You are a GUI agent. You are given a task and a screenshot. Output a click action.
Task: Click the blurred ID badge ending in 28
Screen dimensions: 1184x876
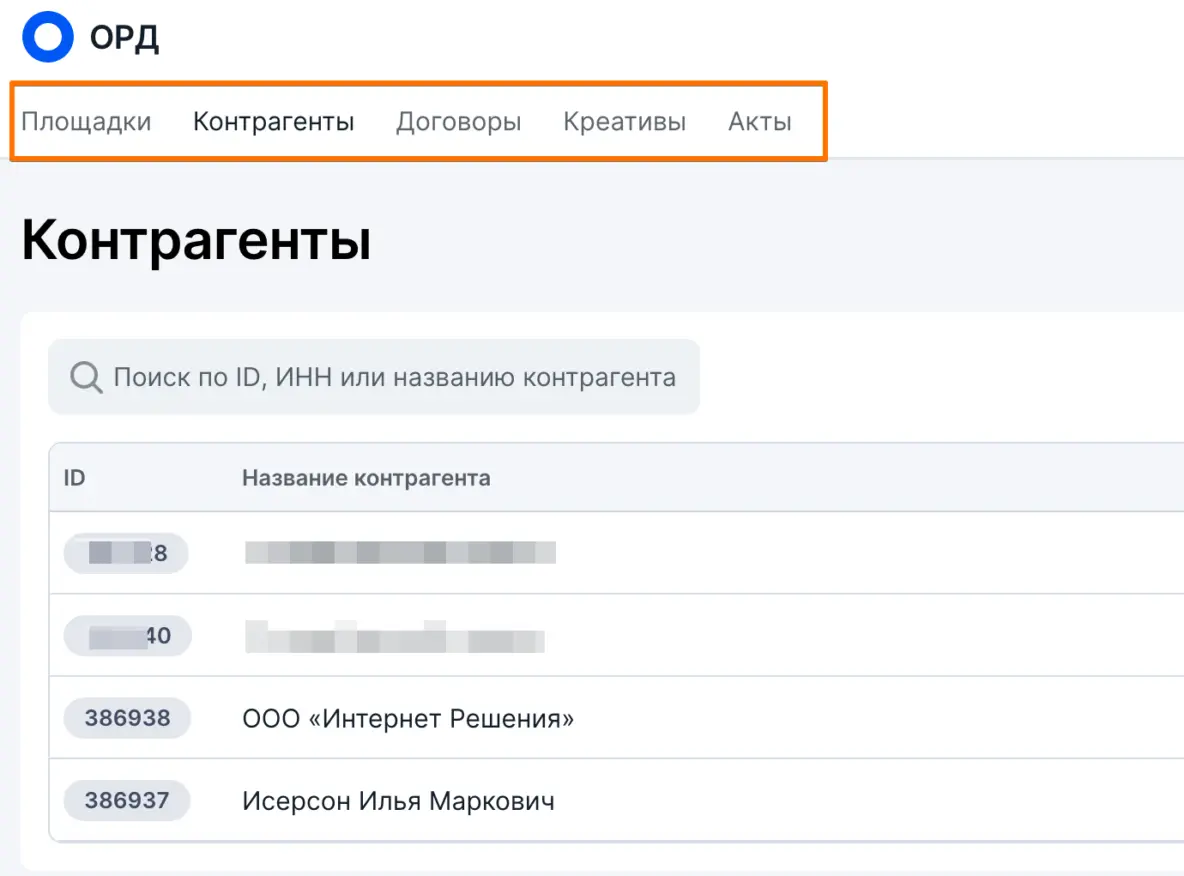[x=126, y=553]
